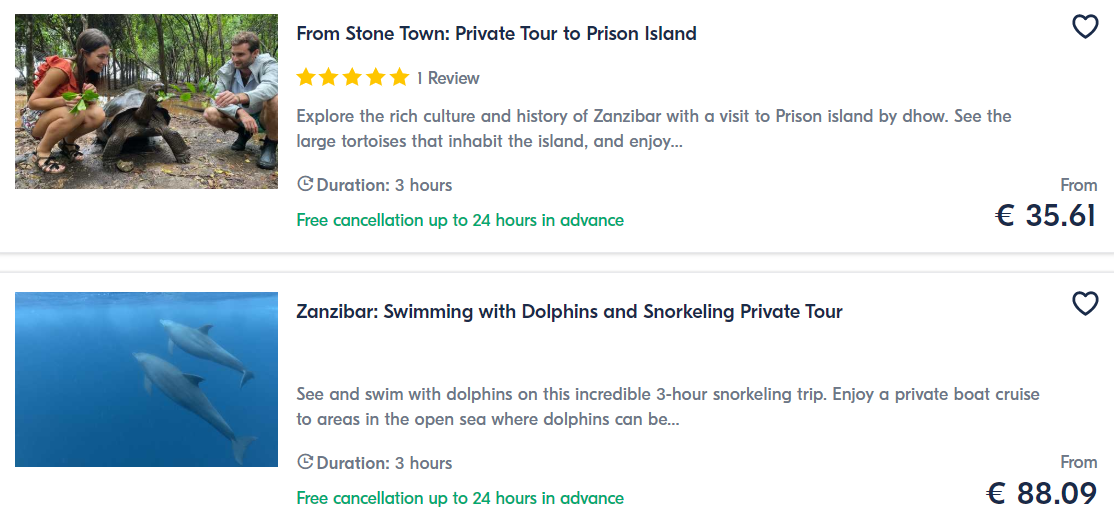Open 'Zanzibar: Swimming with Dolphins and Snorkeling' title

[x=569, y=311]
